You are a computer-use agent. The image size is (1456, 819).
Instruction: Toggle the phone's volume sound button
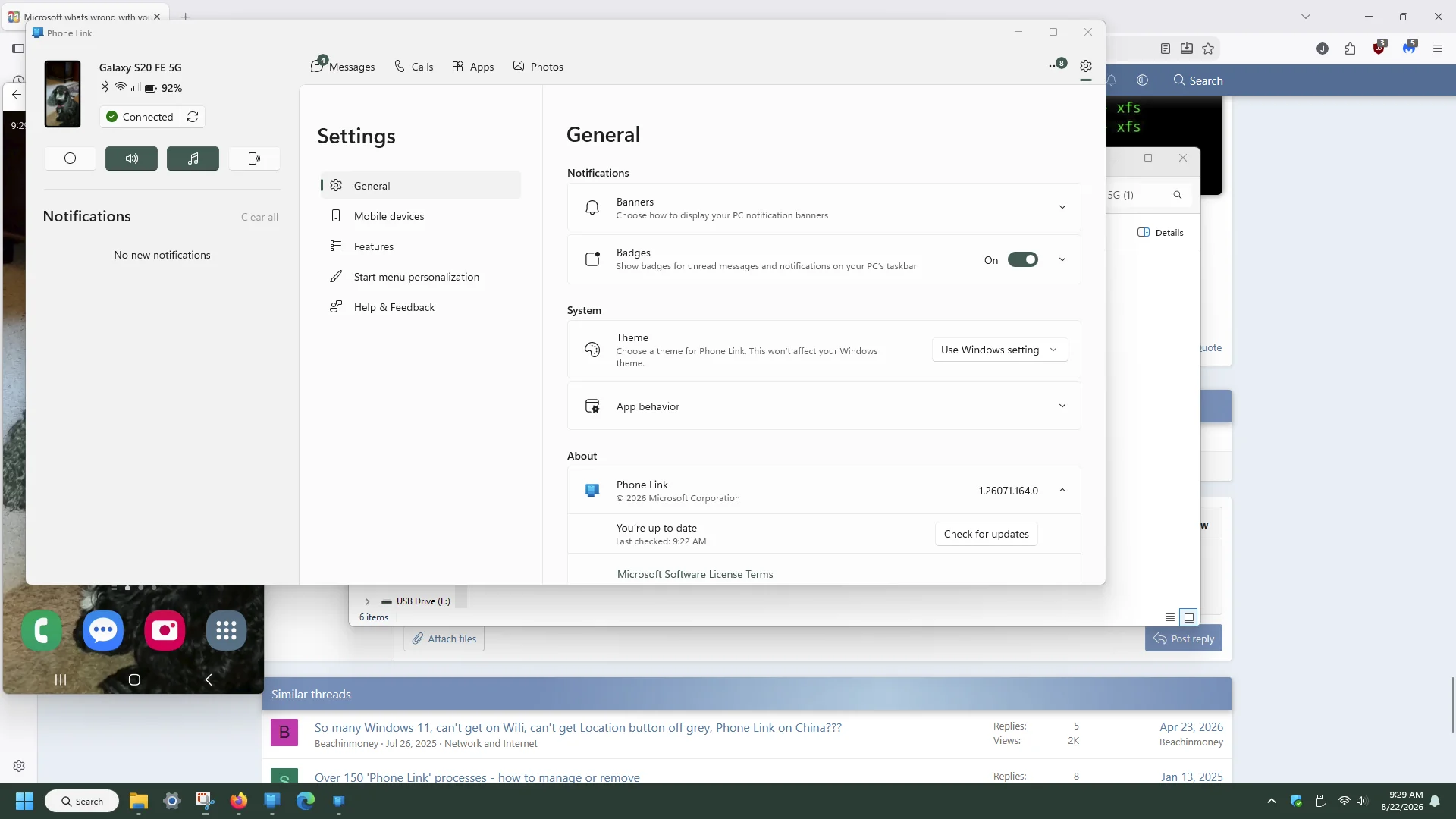[131, 158]
